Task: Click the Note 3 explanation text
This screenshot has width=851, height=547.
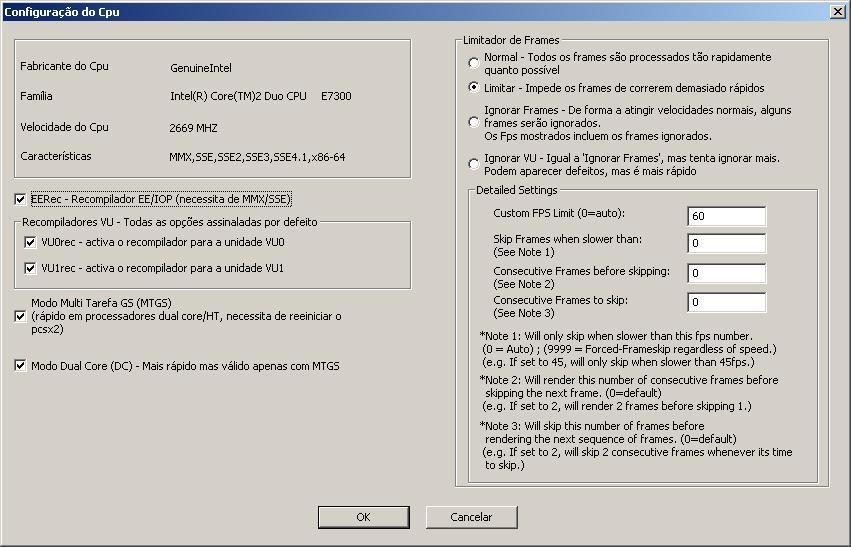Action: coord(636,446)
